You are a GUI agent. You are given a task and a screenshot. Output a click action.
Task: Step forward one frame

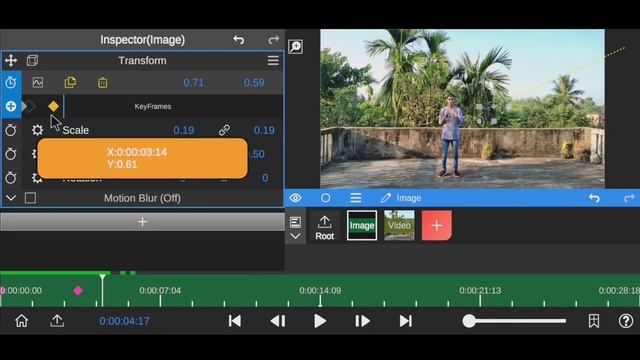[362, 321]
